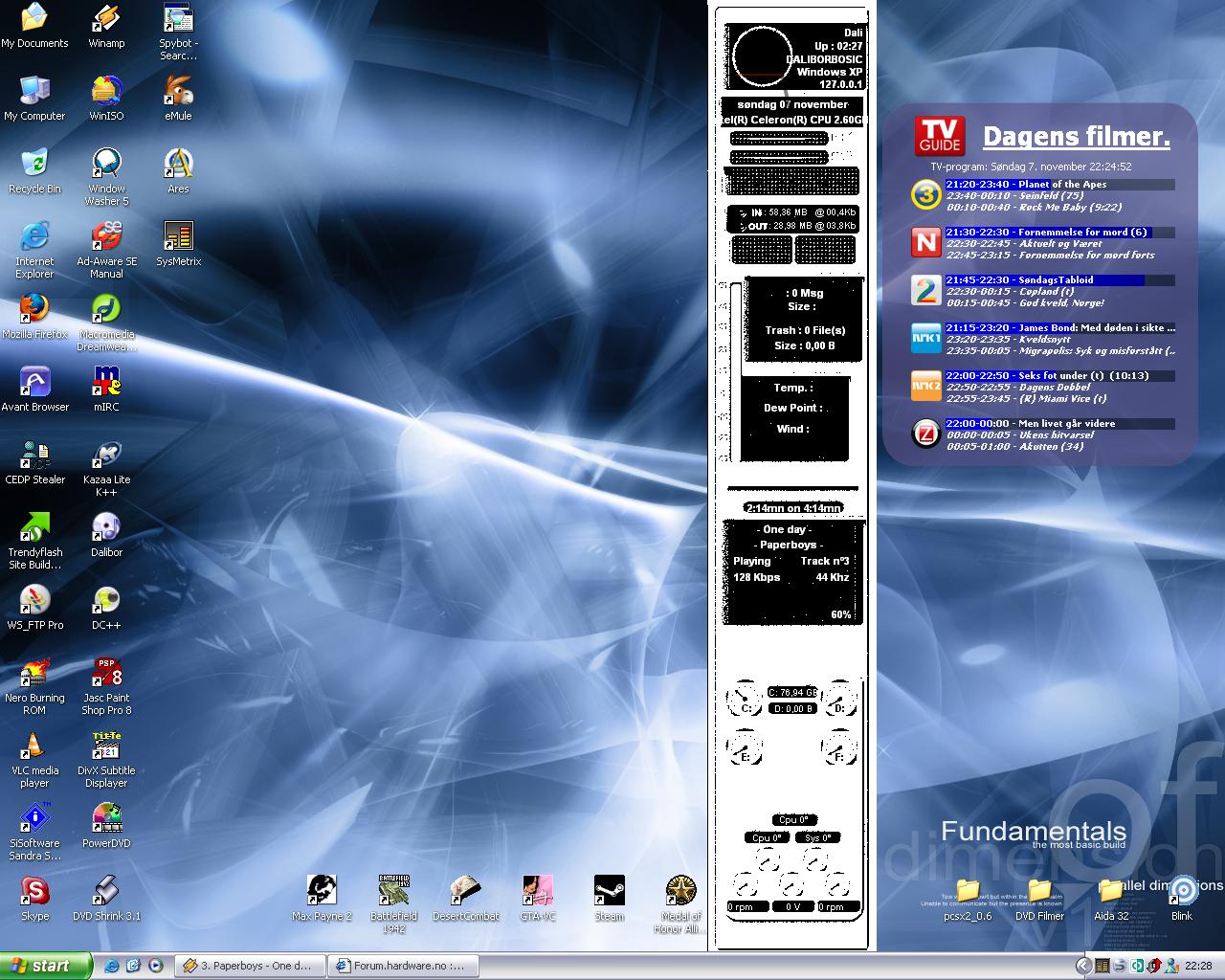Image resolution: width=1225 pixels, height=980 pixels.
Task: Open My Computer desktop icon
Action: [34, 100]
